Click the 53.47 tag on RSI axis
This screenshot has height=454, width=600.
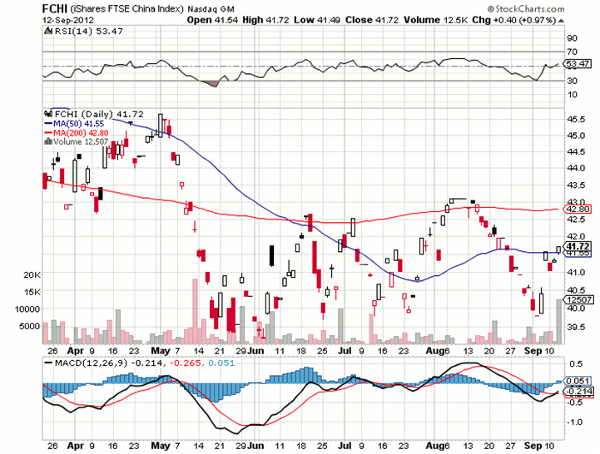click(x=579, y=64)
